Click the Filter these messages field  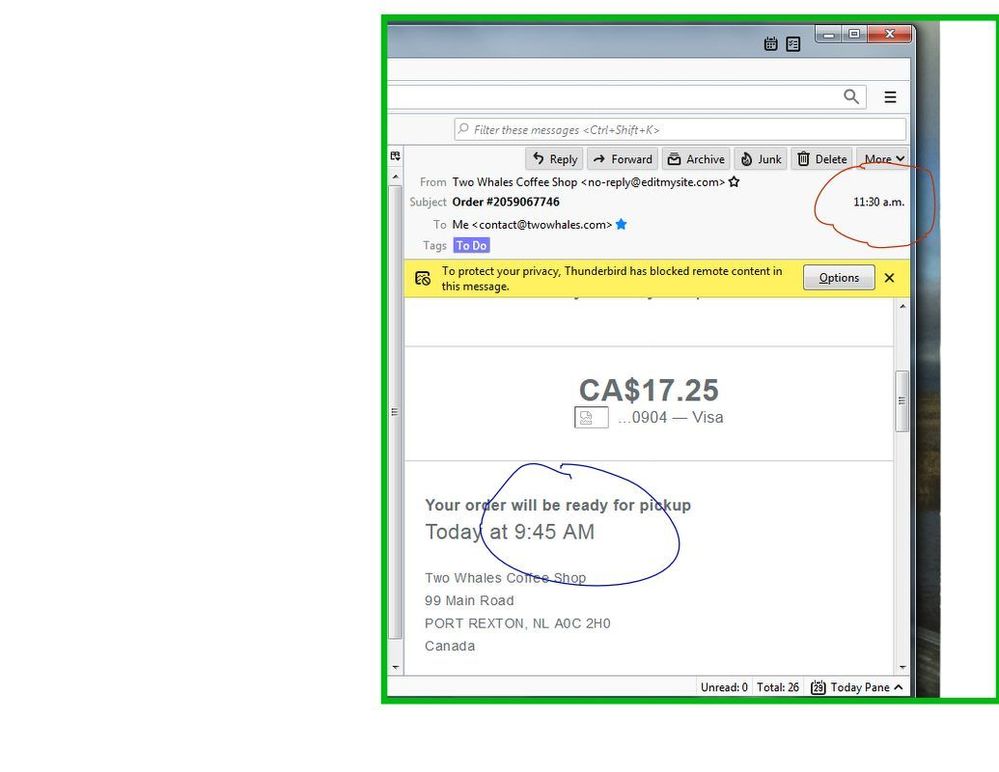(680, 130)
